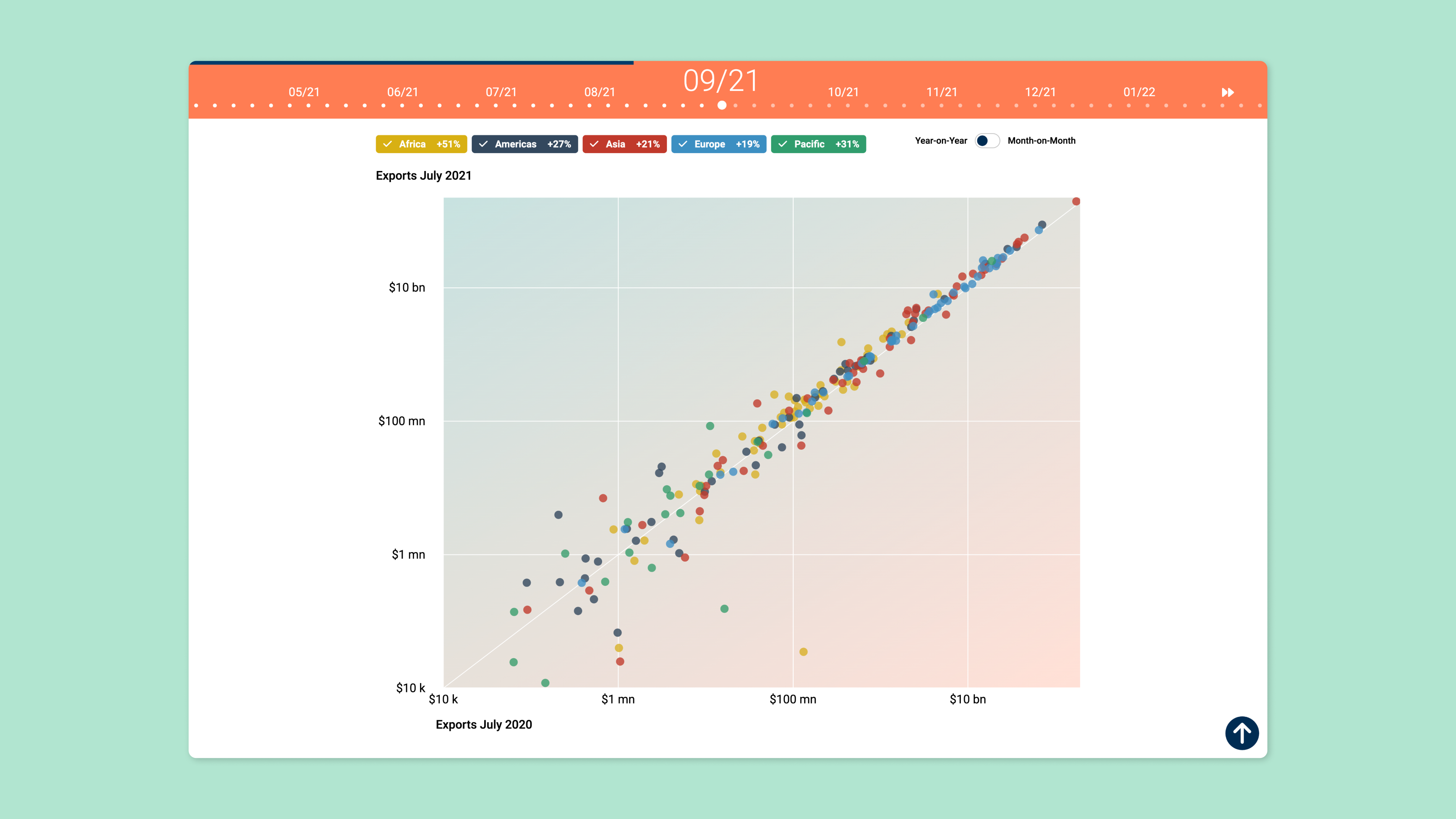Jump to 10/21 on the timeline

[x=843, y=92]
